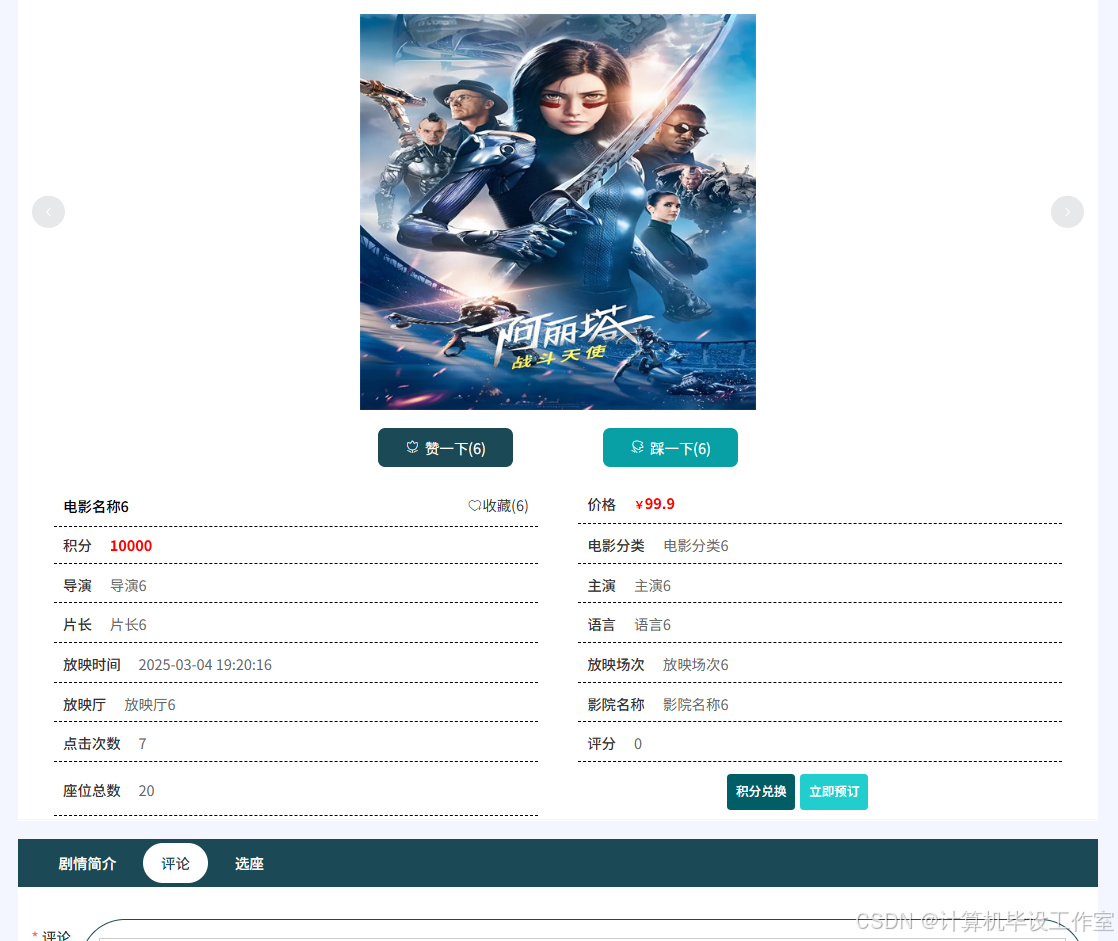Click the thumbs-down icon in 踩一下 button
The width and height of the screenshot is (1118, 941).
point(637,447)
